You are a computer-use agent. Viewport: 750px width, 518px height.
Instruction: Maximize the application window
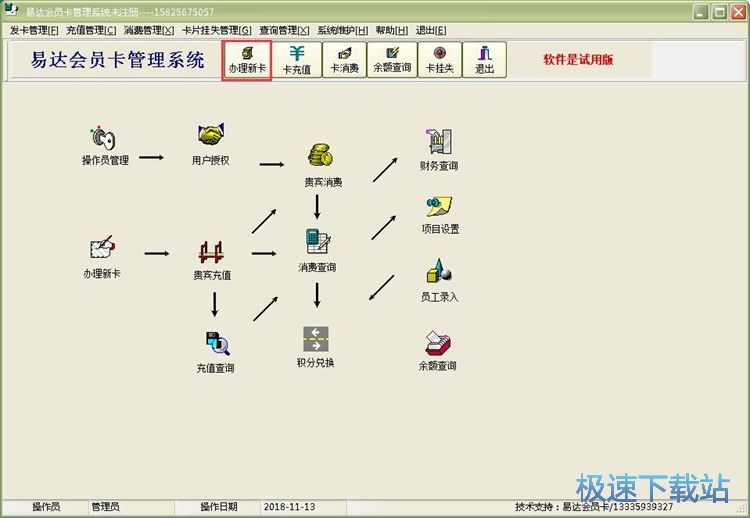pos(720,12)
